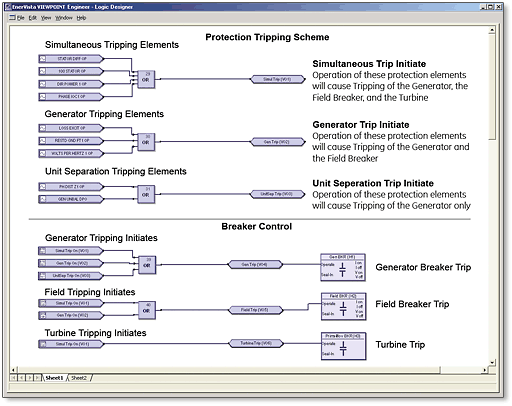
Task: Switch to the Sheet2 tab
Action: (79, 378)
